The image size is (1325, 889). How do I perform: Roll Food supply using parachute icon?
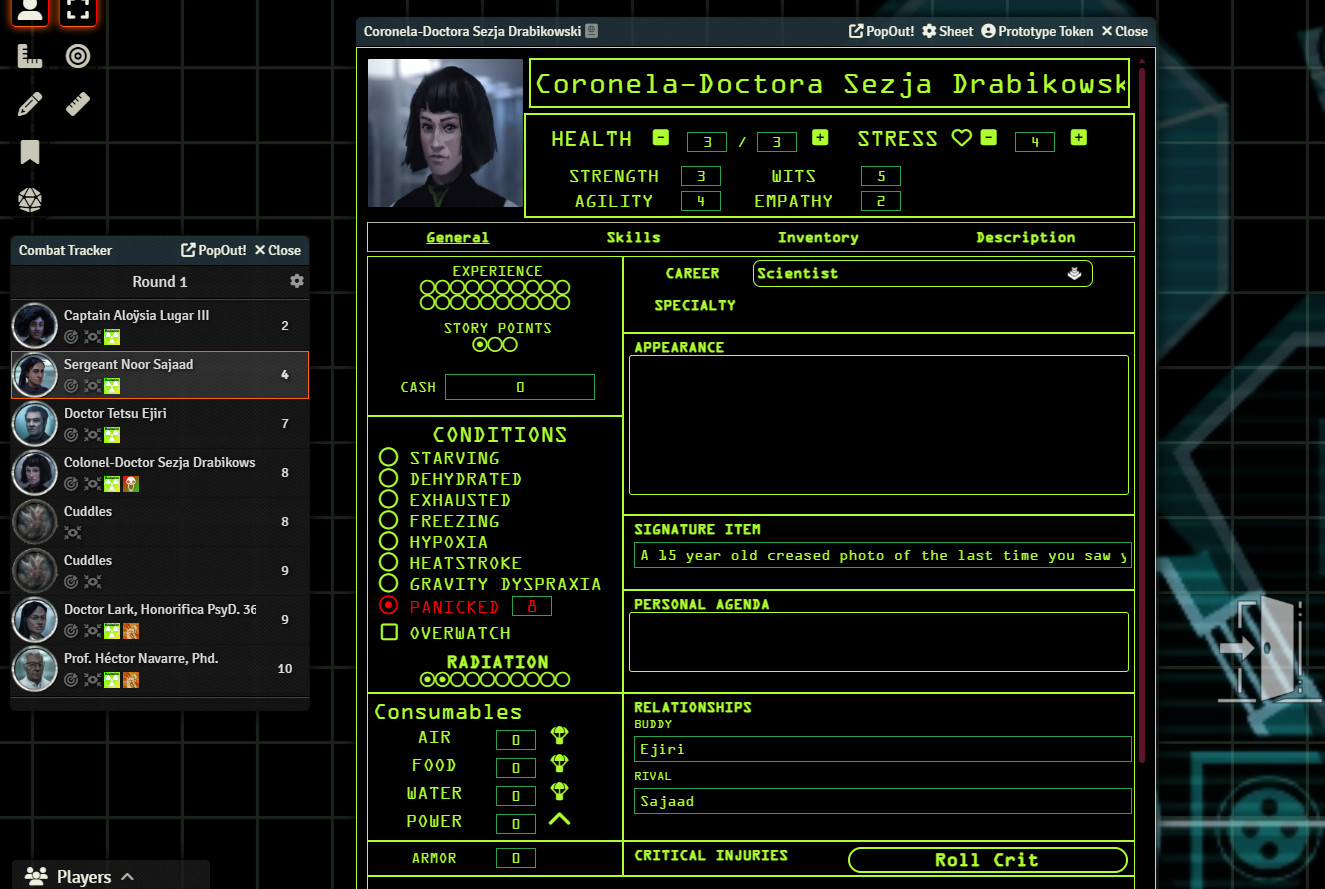pos(560,764)
